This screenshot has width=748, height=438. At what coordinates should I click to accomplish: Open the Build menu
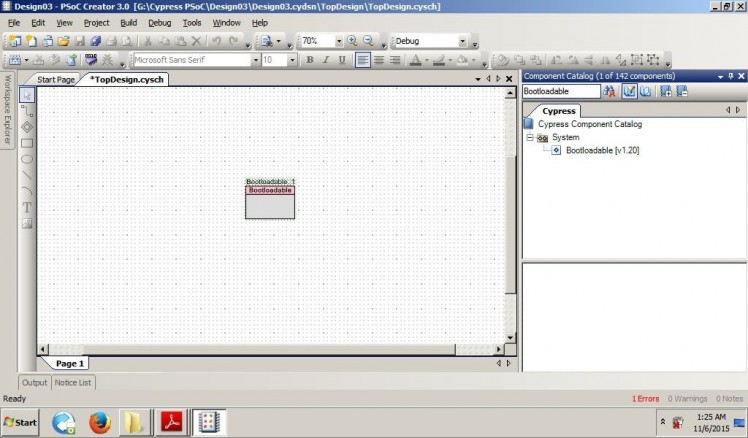pyautogui.click(x=128, y=23)
